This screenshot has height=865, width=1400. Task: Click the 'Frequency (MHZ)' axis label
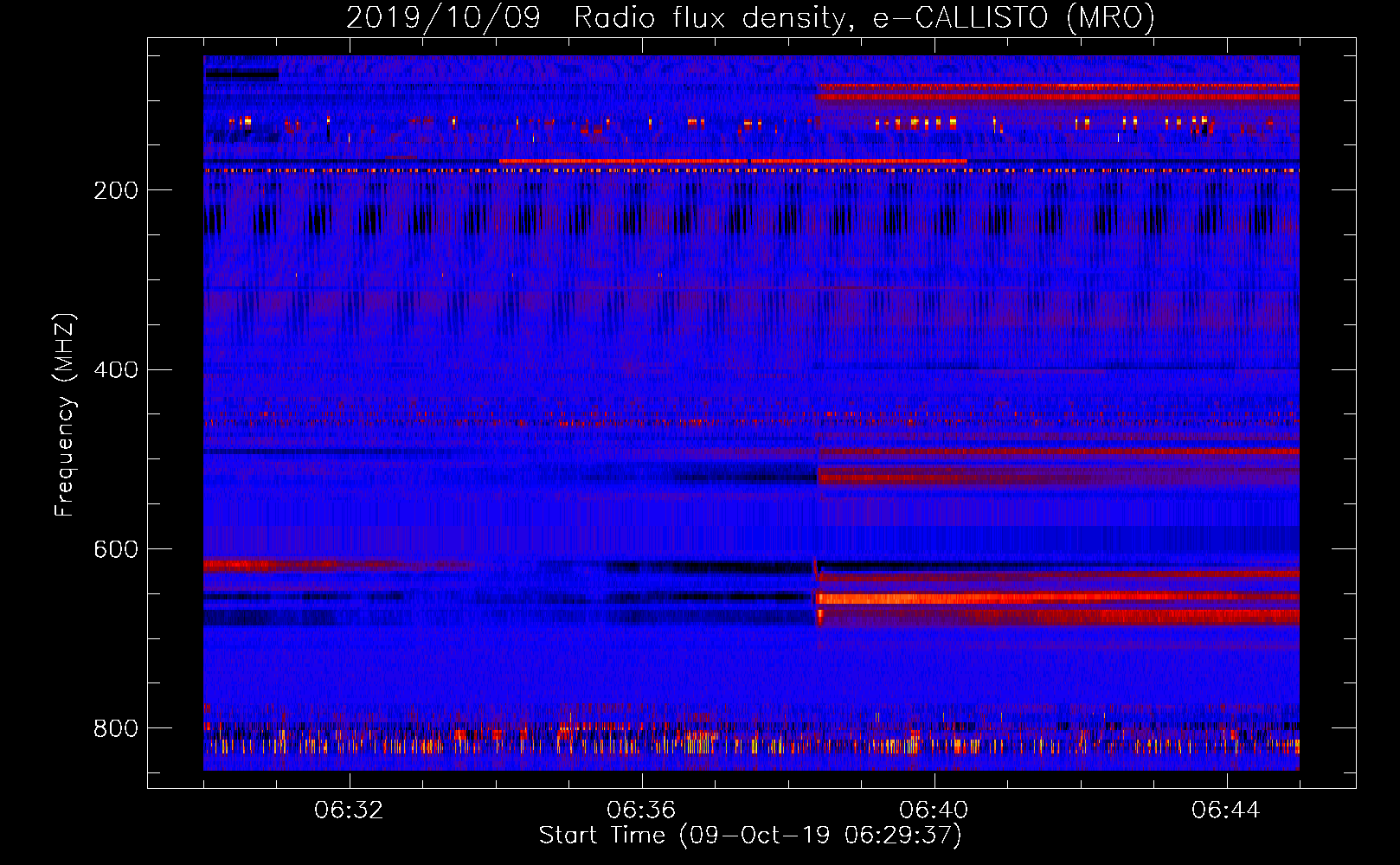pyautogui.click(x=65, y=414)
